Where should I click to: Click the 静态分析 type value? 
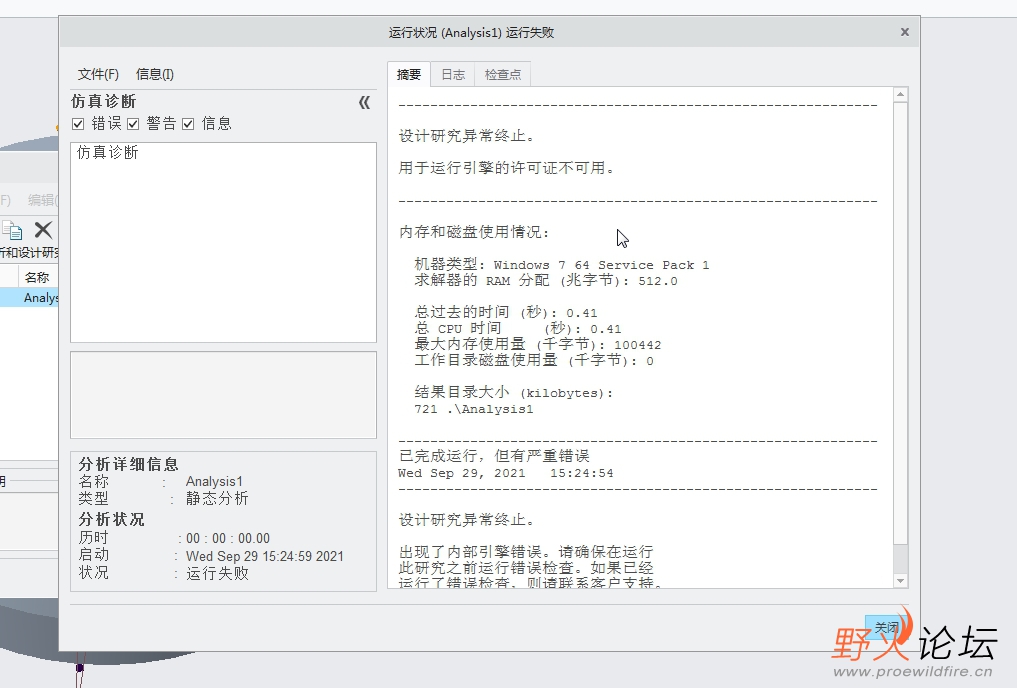click(217, 498)
